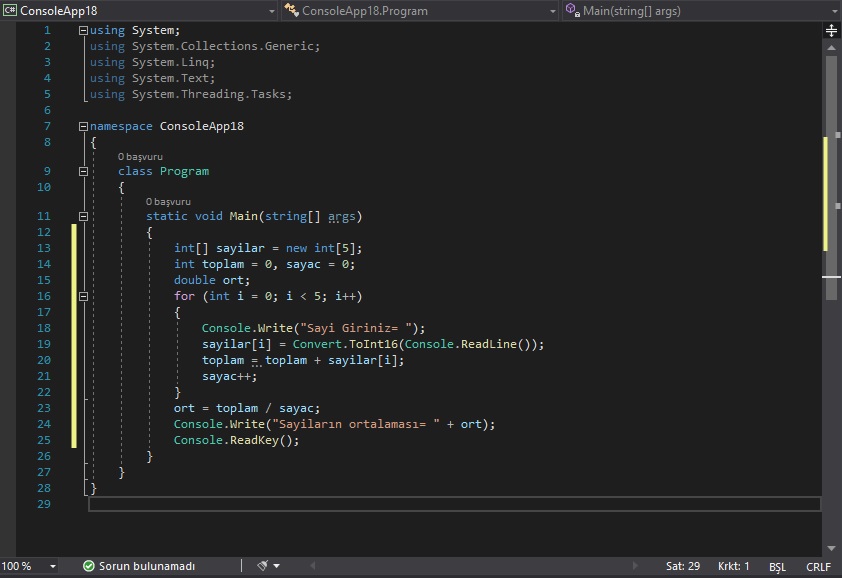Click the green check icon in status bar
The image size is (842, 578).
(x=89, y=566)
